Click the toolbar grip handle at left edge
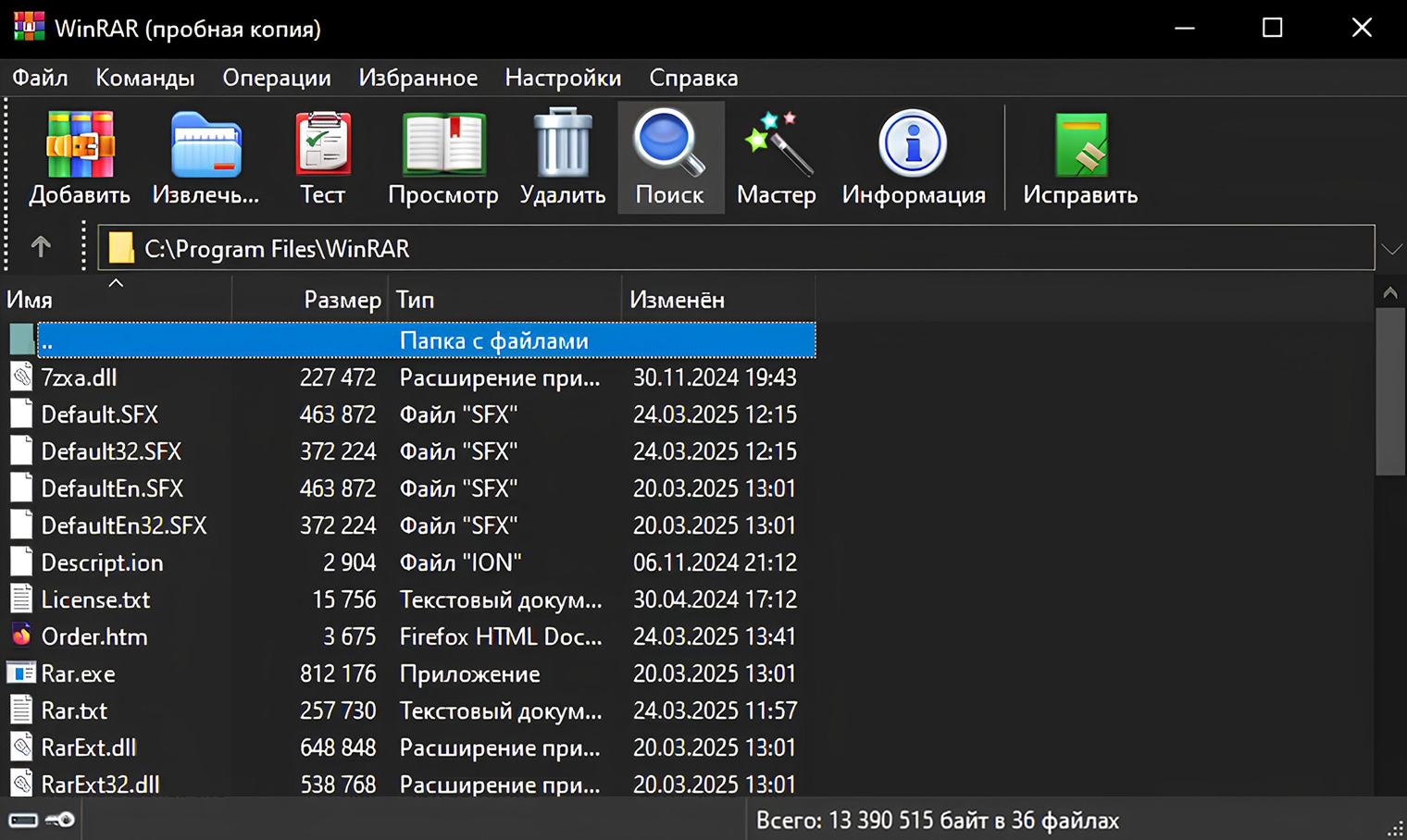This screenshot has height=840, width=1407. tap(6, 185)
